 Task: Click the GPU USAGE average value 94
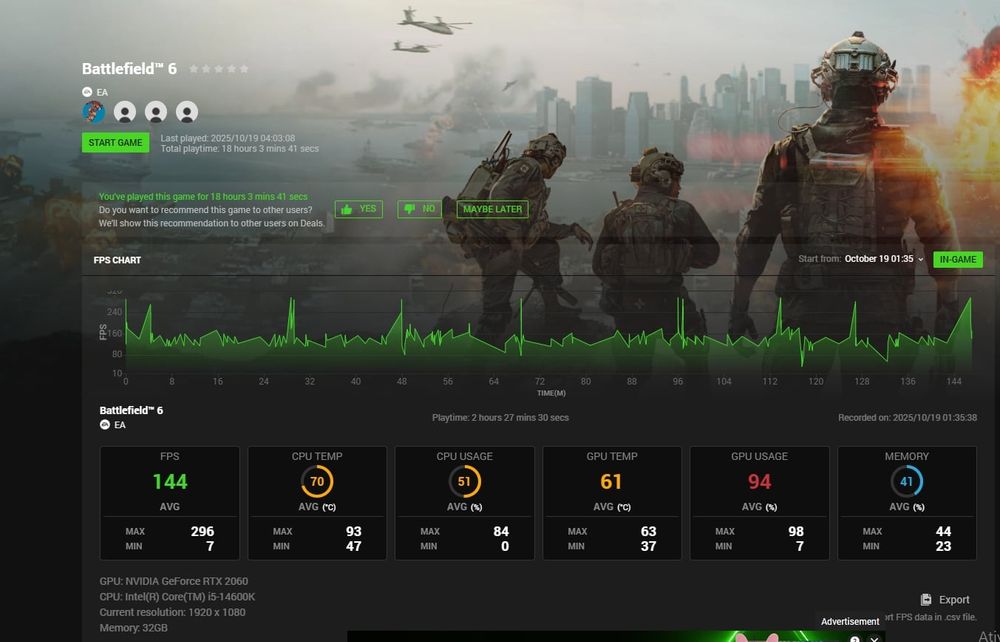(x=759, y=481)
